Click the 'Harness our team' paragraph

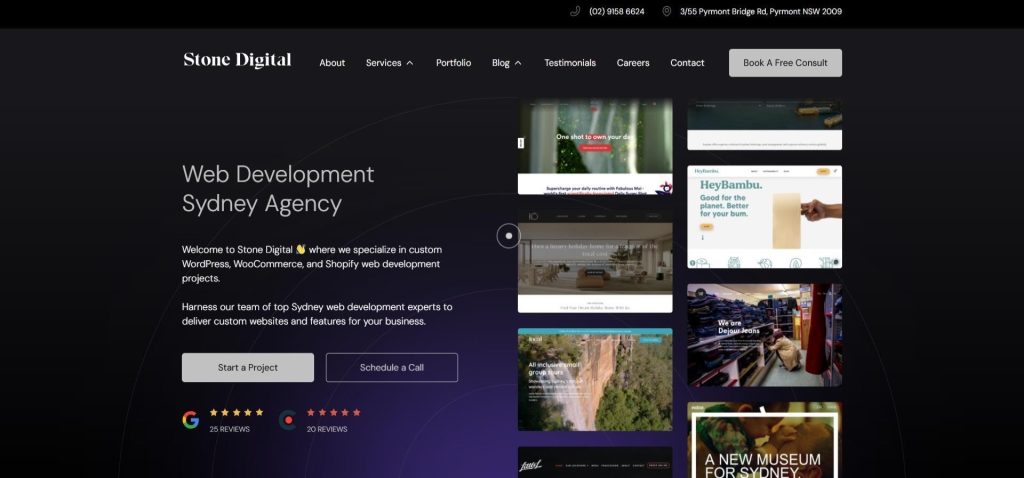pyautogui.click(x=317, y=314)
